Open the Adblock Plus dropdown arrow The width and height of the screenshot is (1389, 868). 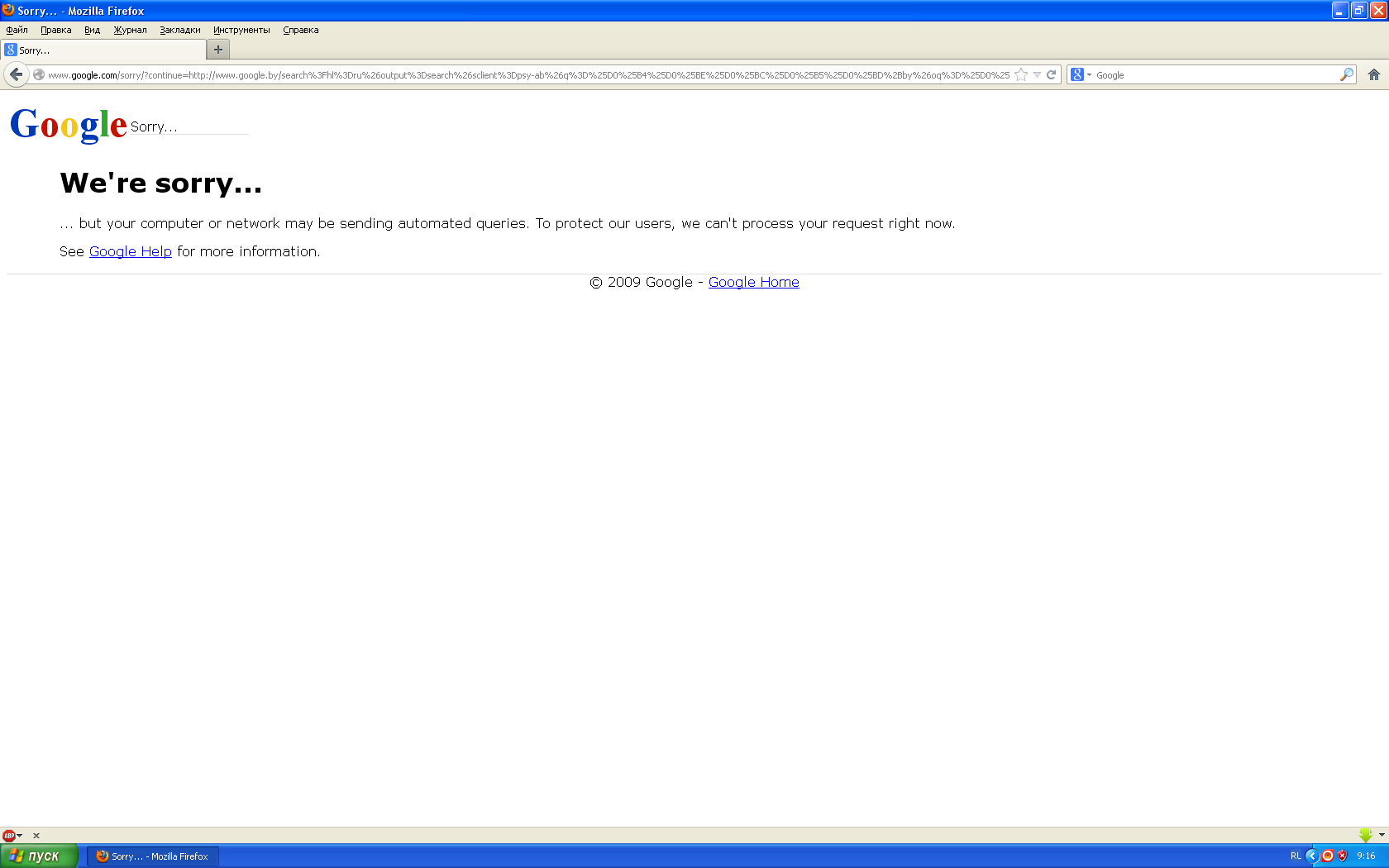tap(20, 836)
